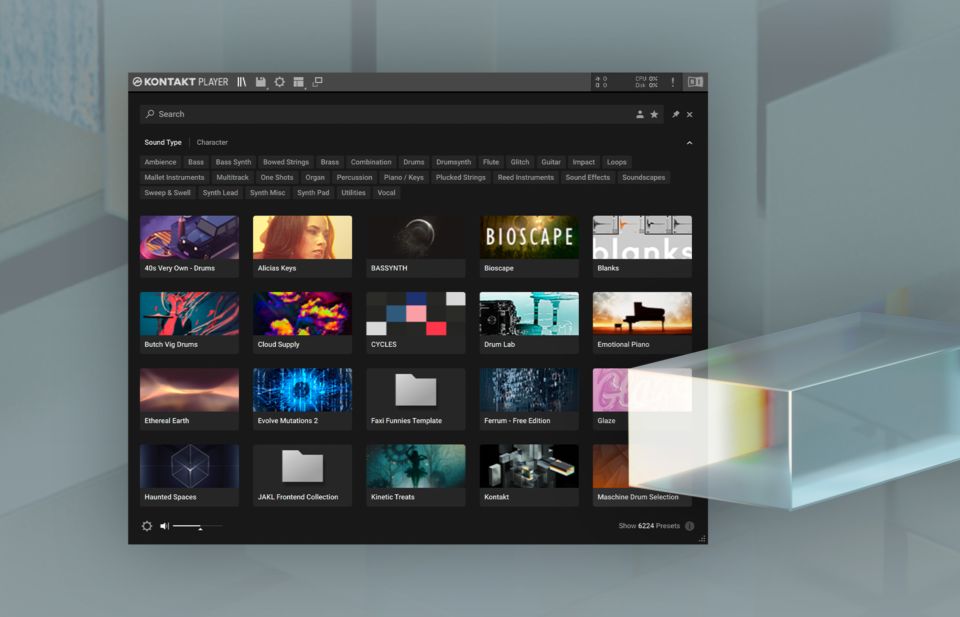Collapse the tag filter section chevron
Image resolution: width=960 pixels, height=617 pixels.
click(x=689, y=143)
